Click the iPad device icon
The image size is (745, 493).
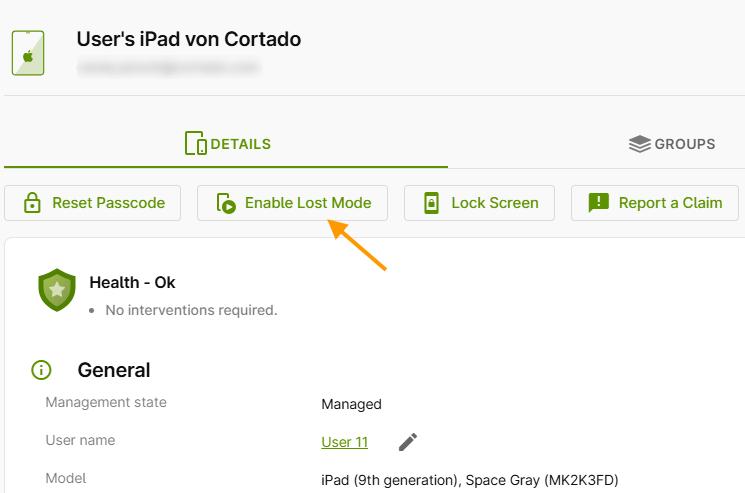pyautogui.click(x=28, y=52)
